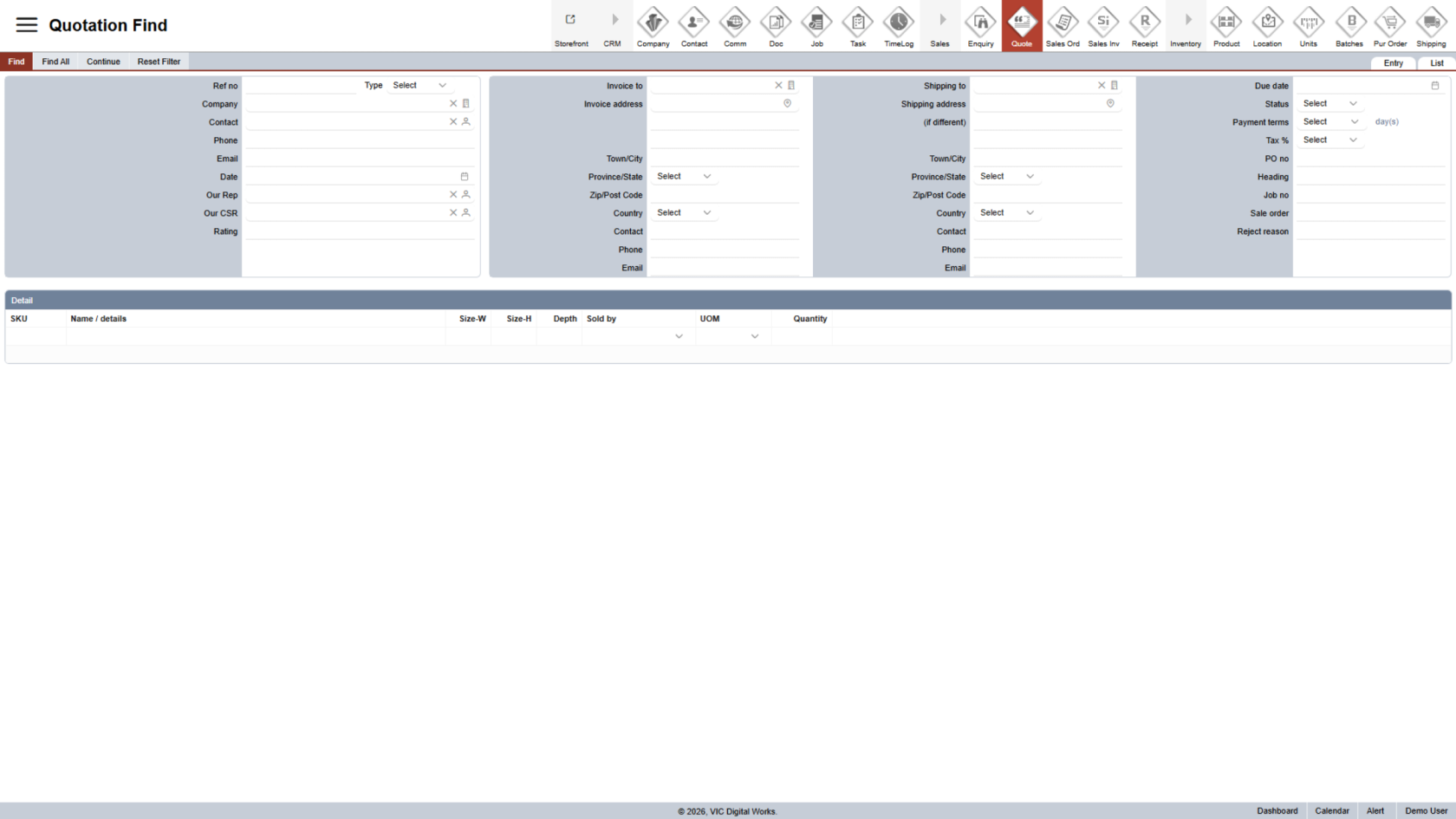The height and width of the screenshot is (819, 1456).
Task: Click the Ref no input field
Action: click(x=300, y=86)
